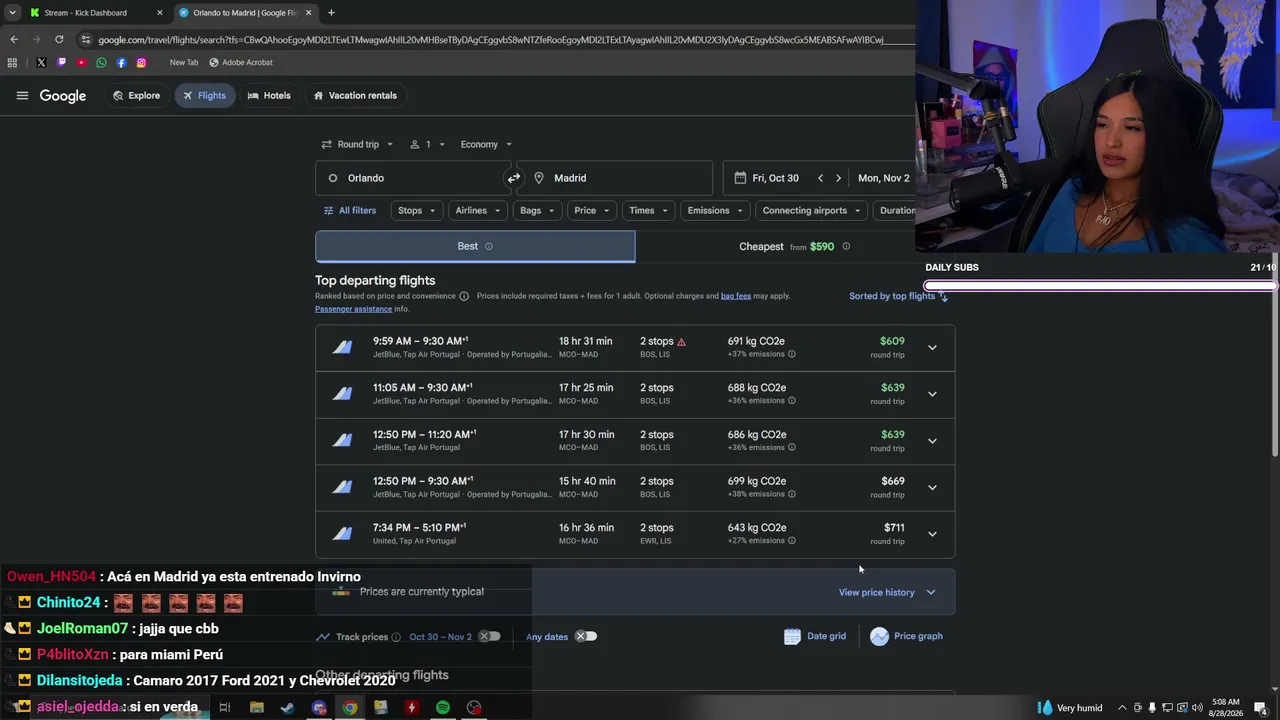Open the Economy class dropdown
The width and height of the screenshot is (1280, 720).
[486, 144]
